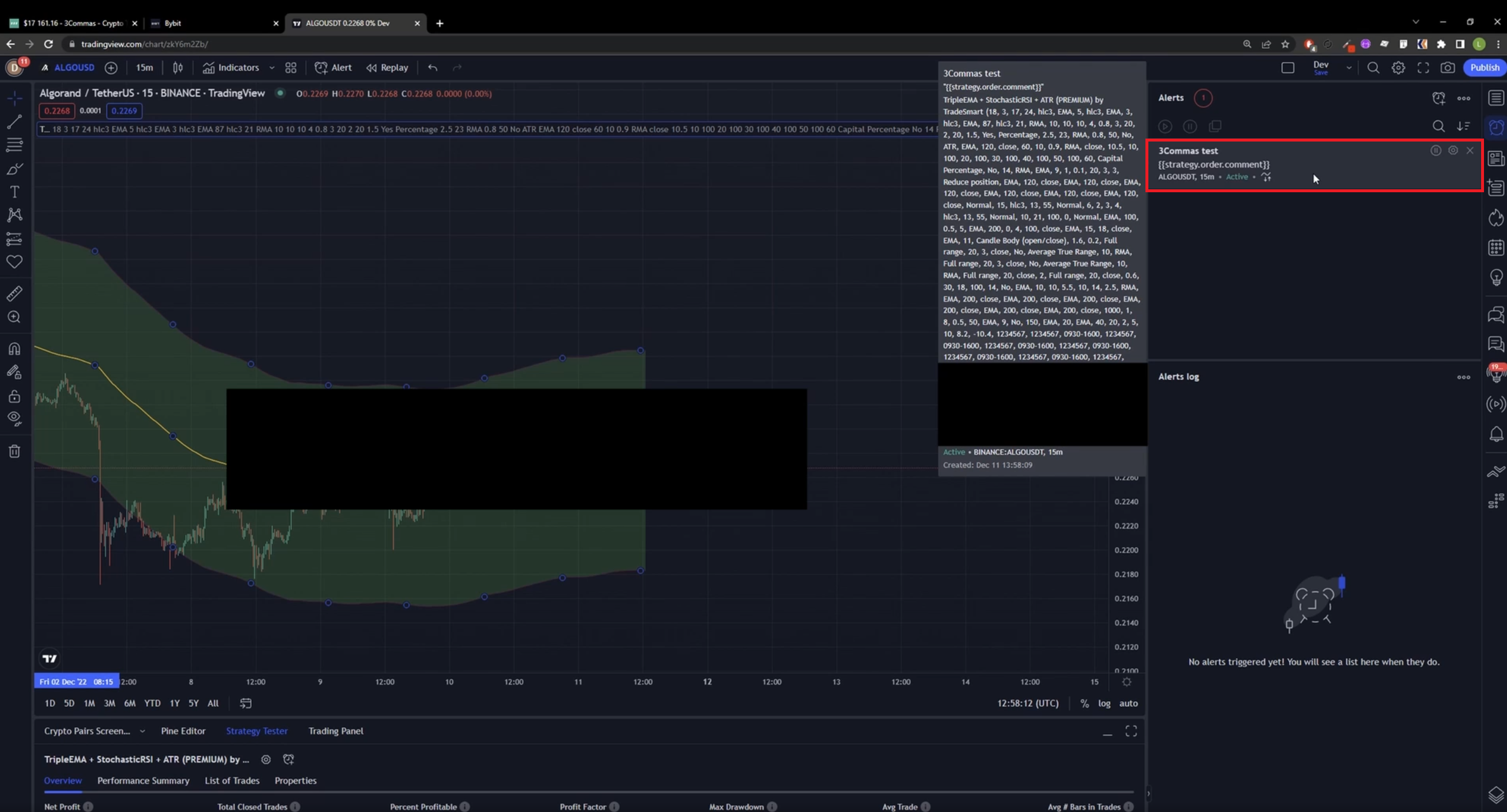
Task: Pause the 3Commas test alert
Action: [1436, 150]
